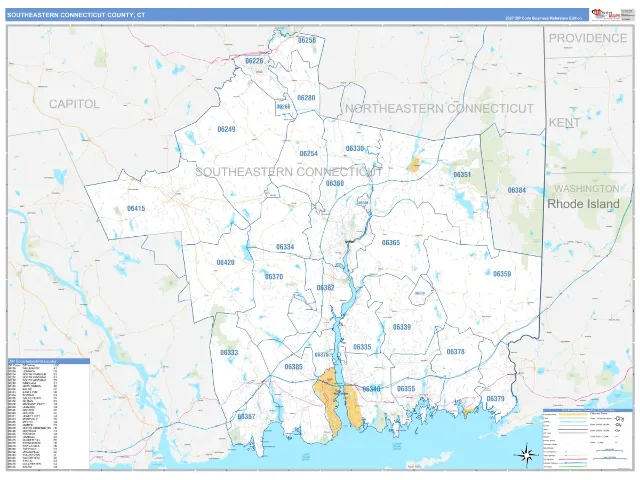Screen dimensions: 640x480
Task: Select ZIP code label 06365
Action: pos(391,242)
